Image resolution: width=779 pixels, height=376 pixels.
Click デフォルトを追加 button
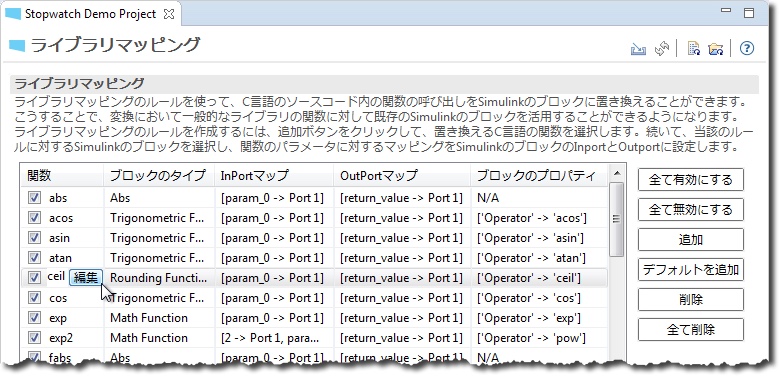691,270
